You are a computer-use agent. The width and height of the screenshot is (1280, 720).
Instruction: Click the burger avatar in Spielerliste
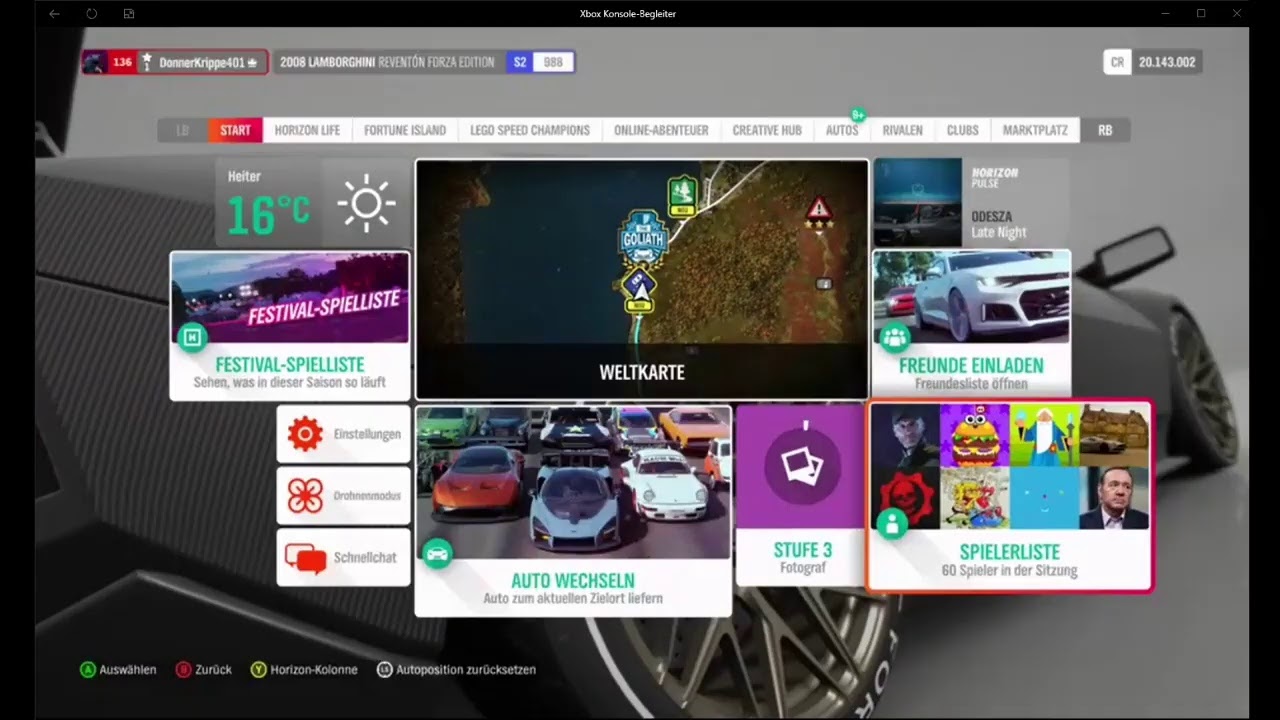(975, 435)
